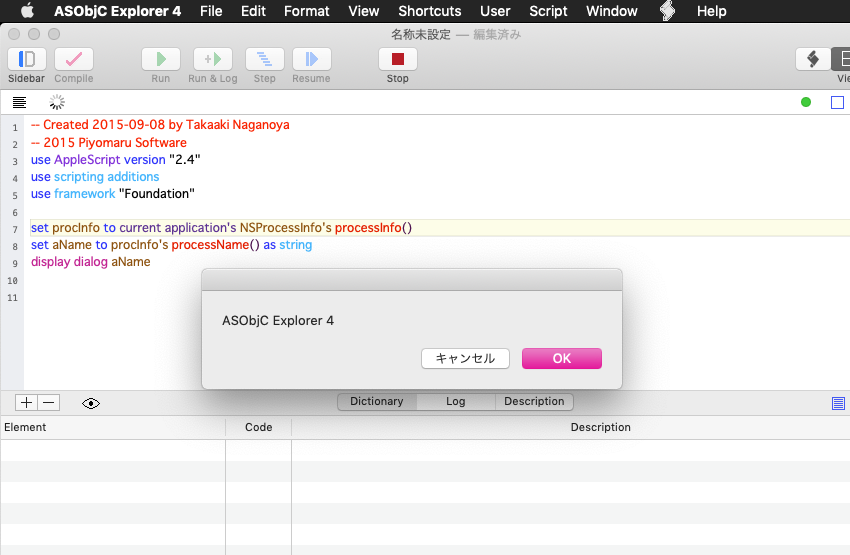850x555 pixels.
Task: Switch to the Dictionary tab
Action: click(377, 402)
